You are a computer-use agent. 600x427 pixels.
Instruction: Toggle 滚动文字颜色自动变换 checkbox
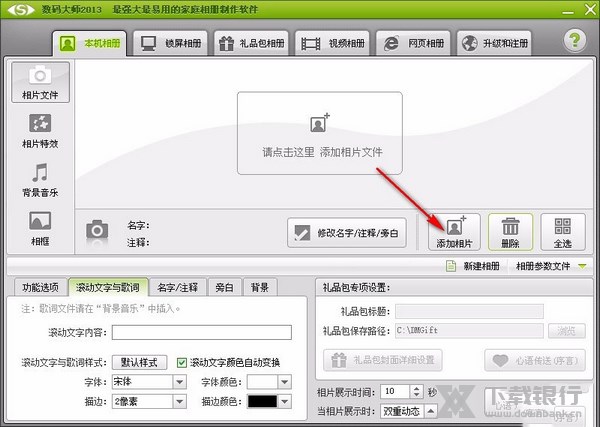point(182,362)
